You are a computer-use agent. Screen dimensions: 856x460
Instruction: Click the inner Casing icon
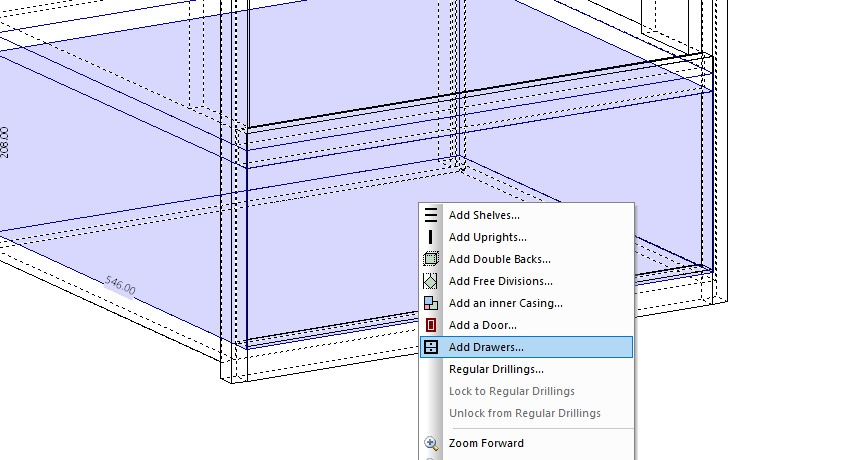(x=431, y=303)
